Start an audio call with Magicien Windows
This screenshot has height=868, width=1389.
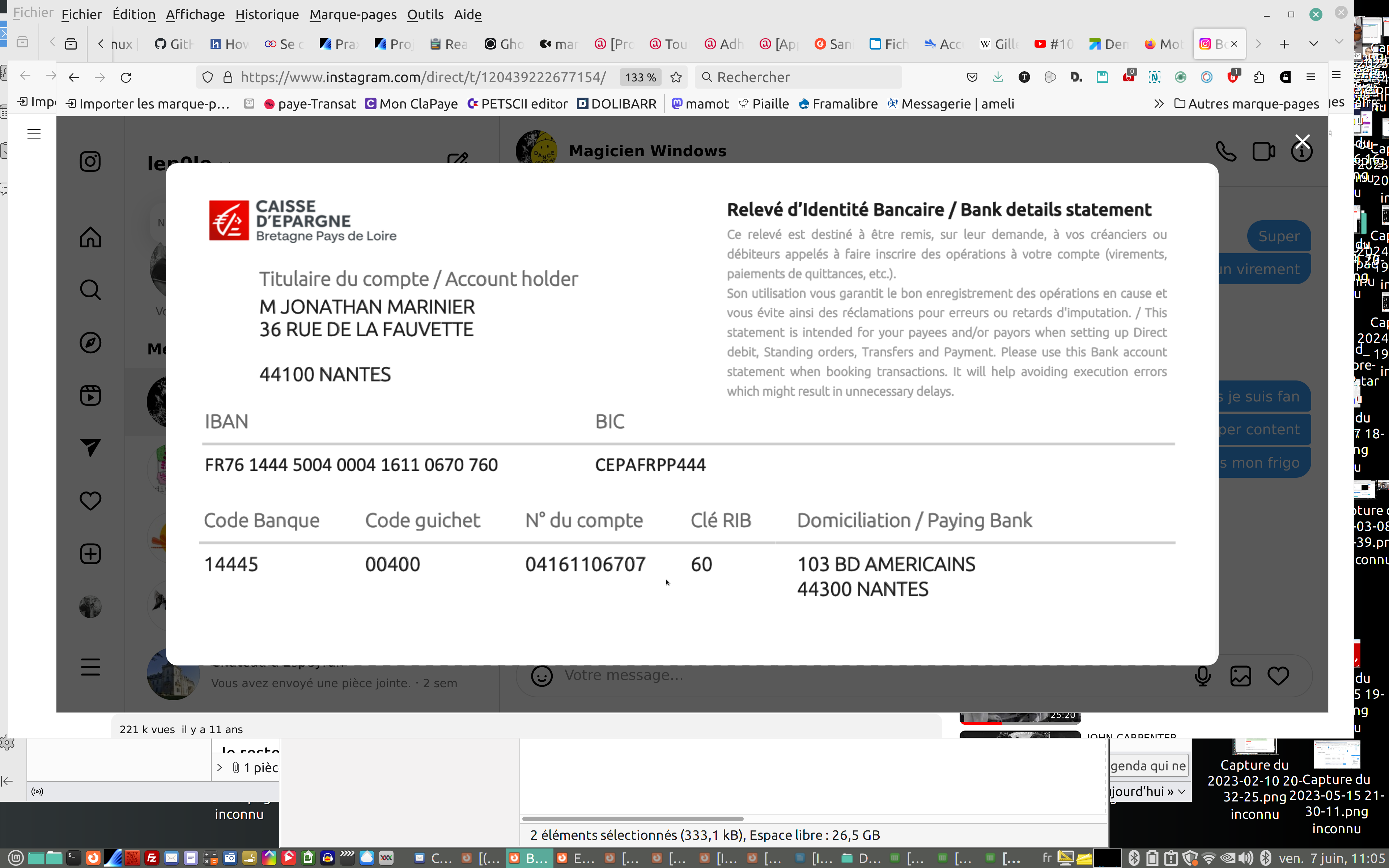click(1226, 152)
